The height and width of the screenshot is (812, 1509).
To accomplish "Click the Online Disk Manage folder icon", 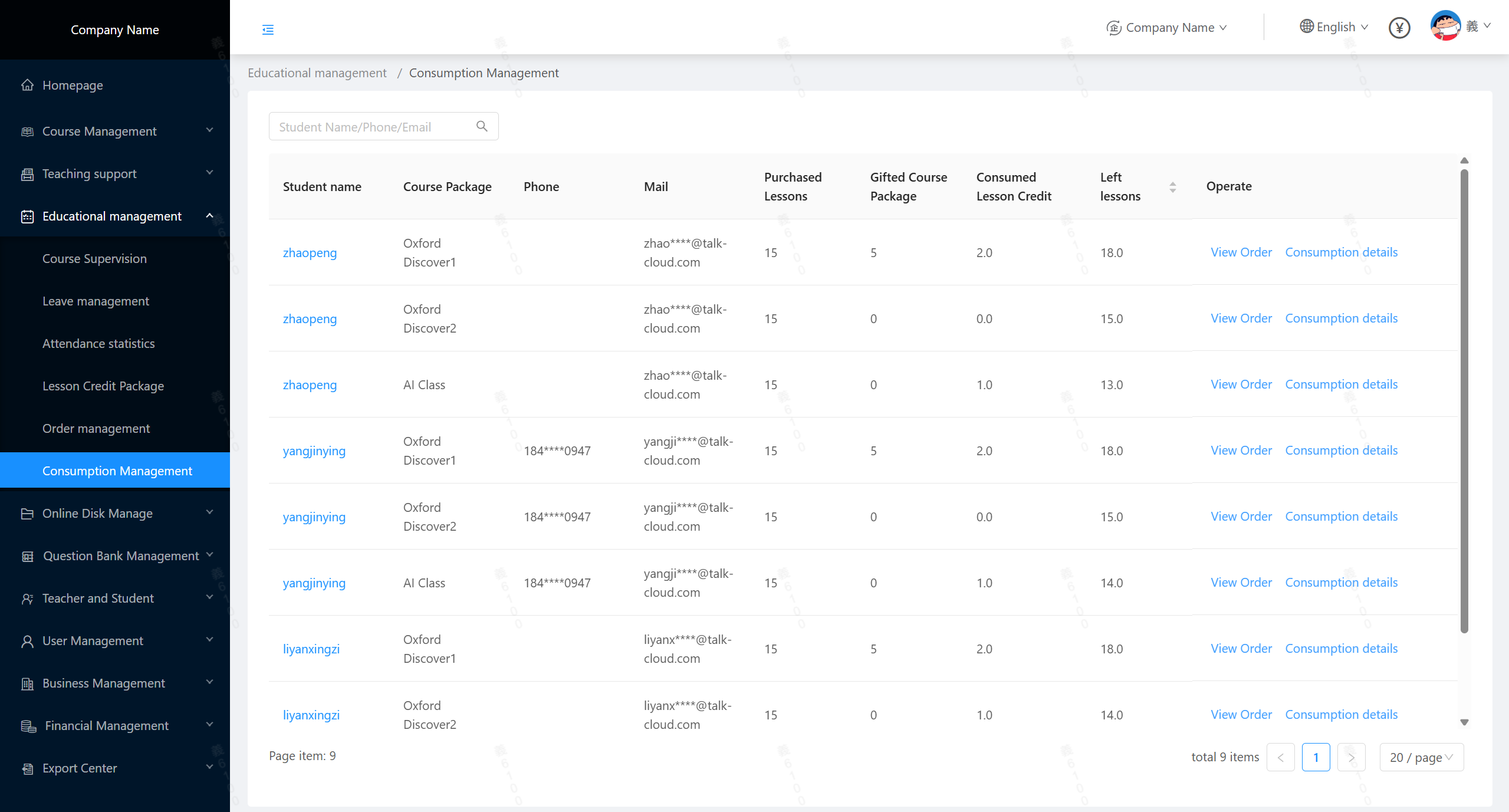I will pyautogui.click(x=27, y=513).
